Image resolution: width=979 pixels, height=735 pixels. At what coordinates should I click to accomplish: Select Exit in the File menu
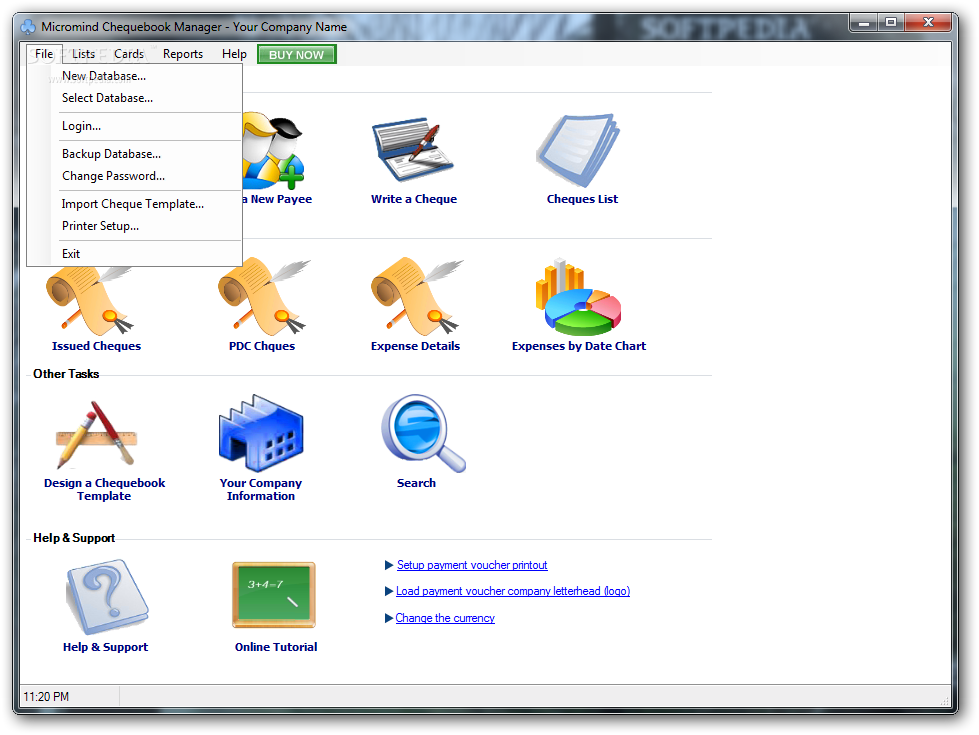134,254
